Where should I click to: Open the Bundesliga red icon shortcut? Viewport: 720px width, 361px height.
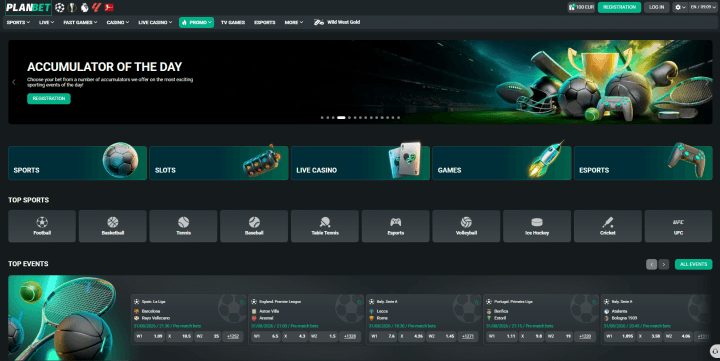[x=109, y=7]
